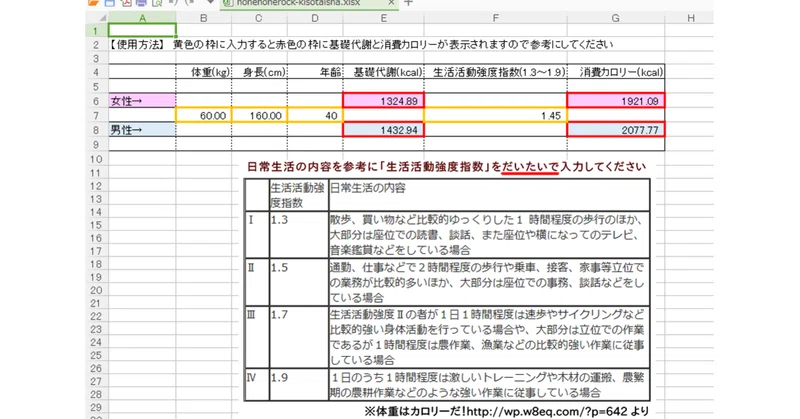Click the index value 1.7

pyautogui.click(x=280, y=315)
